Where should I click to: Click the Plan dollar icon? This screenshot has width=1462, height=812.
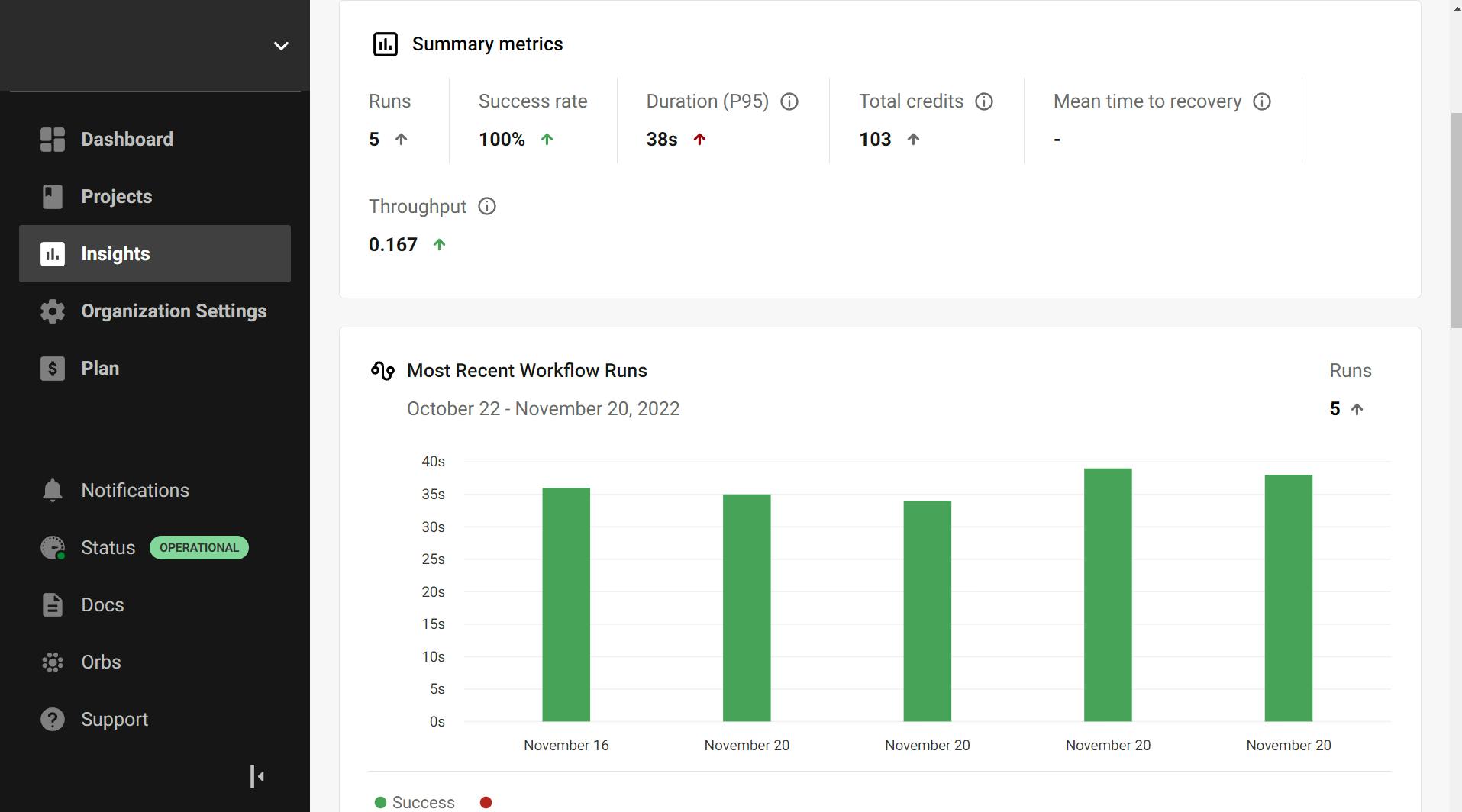coord(53,369)
